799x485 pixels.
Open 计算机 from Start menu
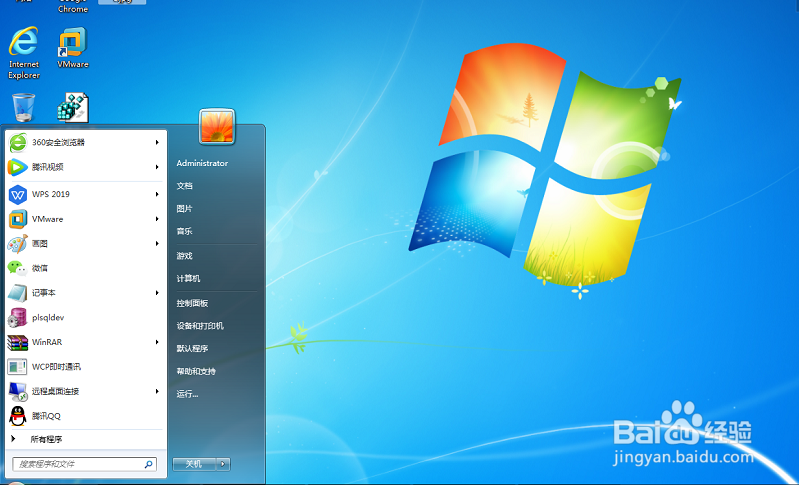click(189, 279)
